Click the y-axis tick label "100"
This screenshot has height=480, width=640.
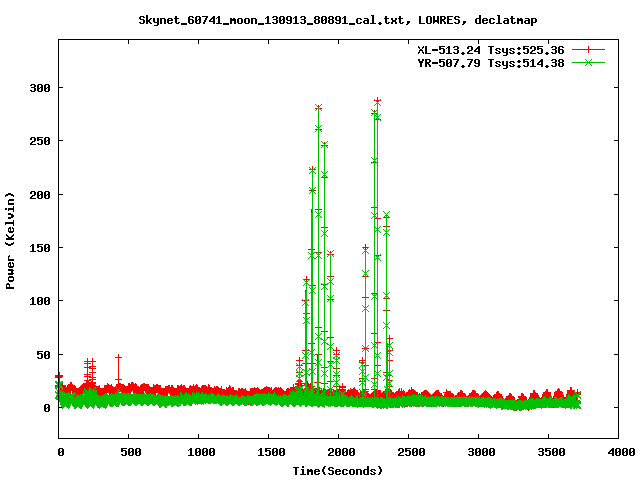pos(40,301)
